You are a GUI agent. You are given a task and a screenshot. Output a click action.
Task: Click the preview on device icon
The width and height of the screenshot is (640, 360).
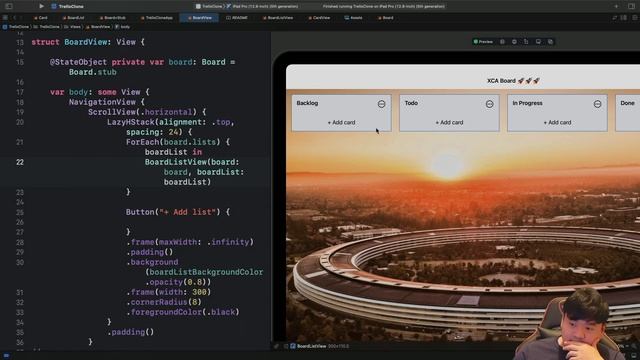[538, 42]
